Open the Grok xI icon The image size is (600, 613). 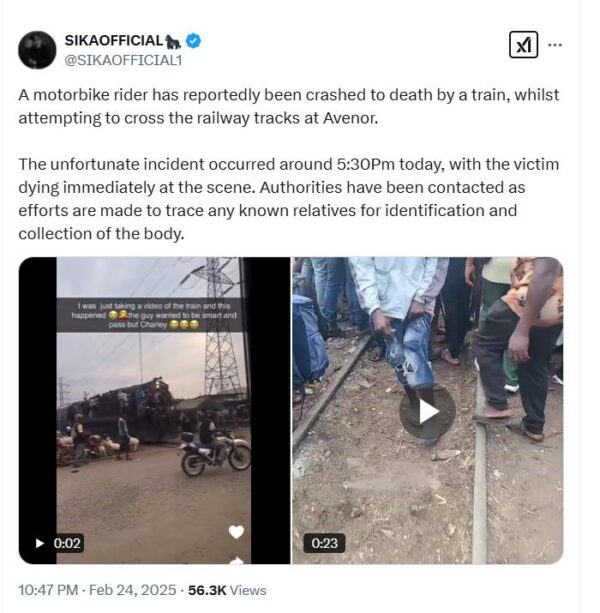tap(522, 45)
